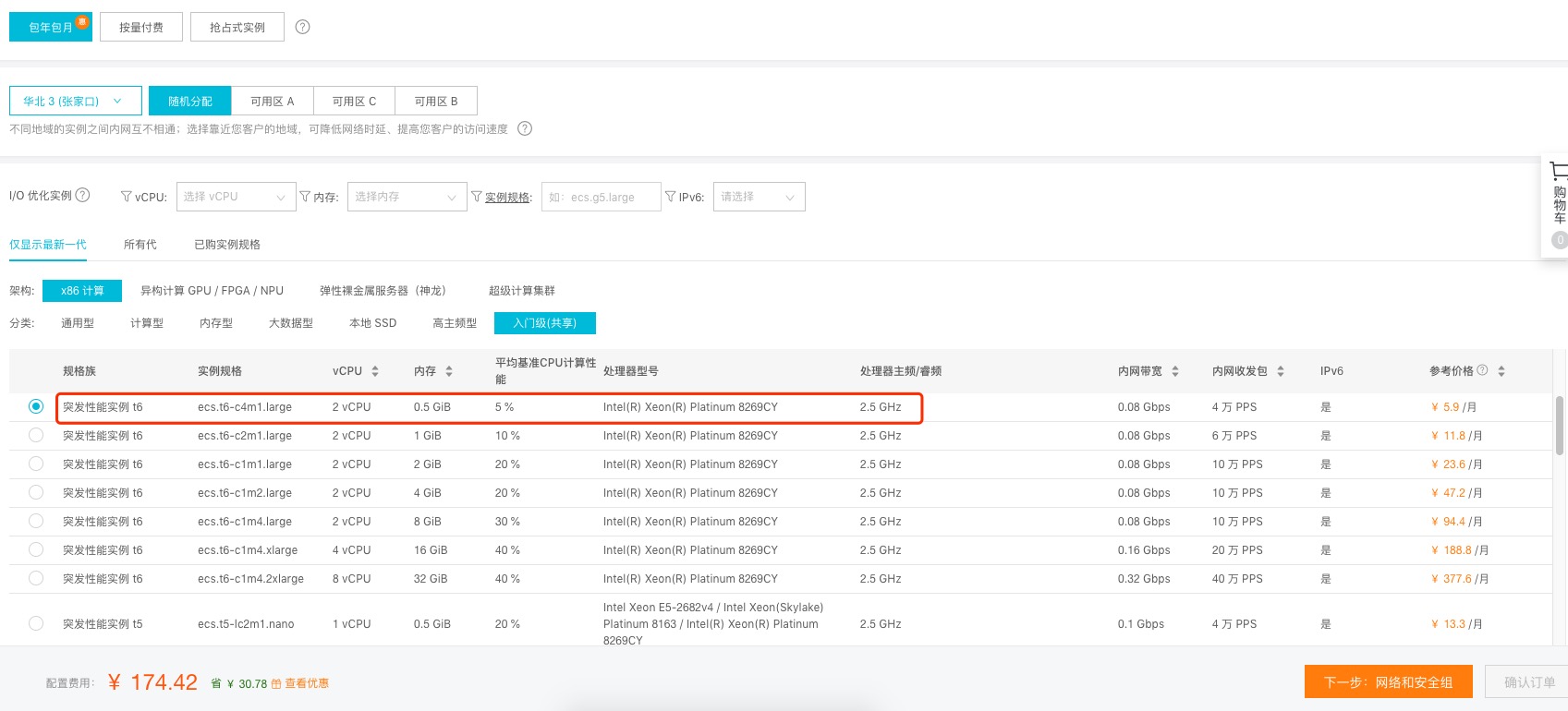Select 可用区 A
This screenshot has width=1568, height=711.
point(273,101)
